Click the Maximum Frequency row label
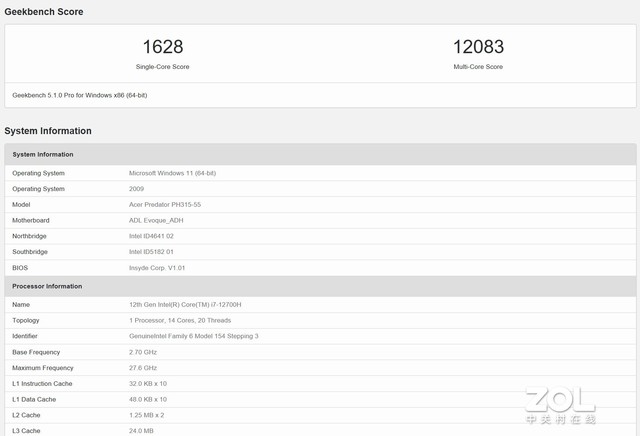 (x=43, y=368)
